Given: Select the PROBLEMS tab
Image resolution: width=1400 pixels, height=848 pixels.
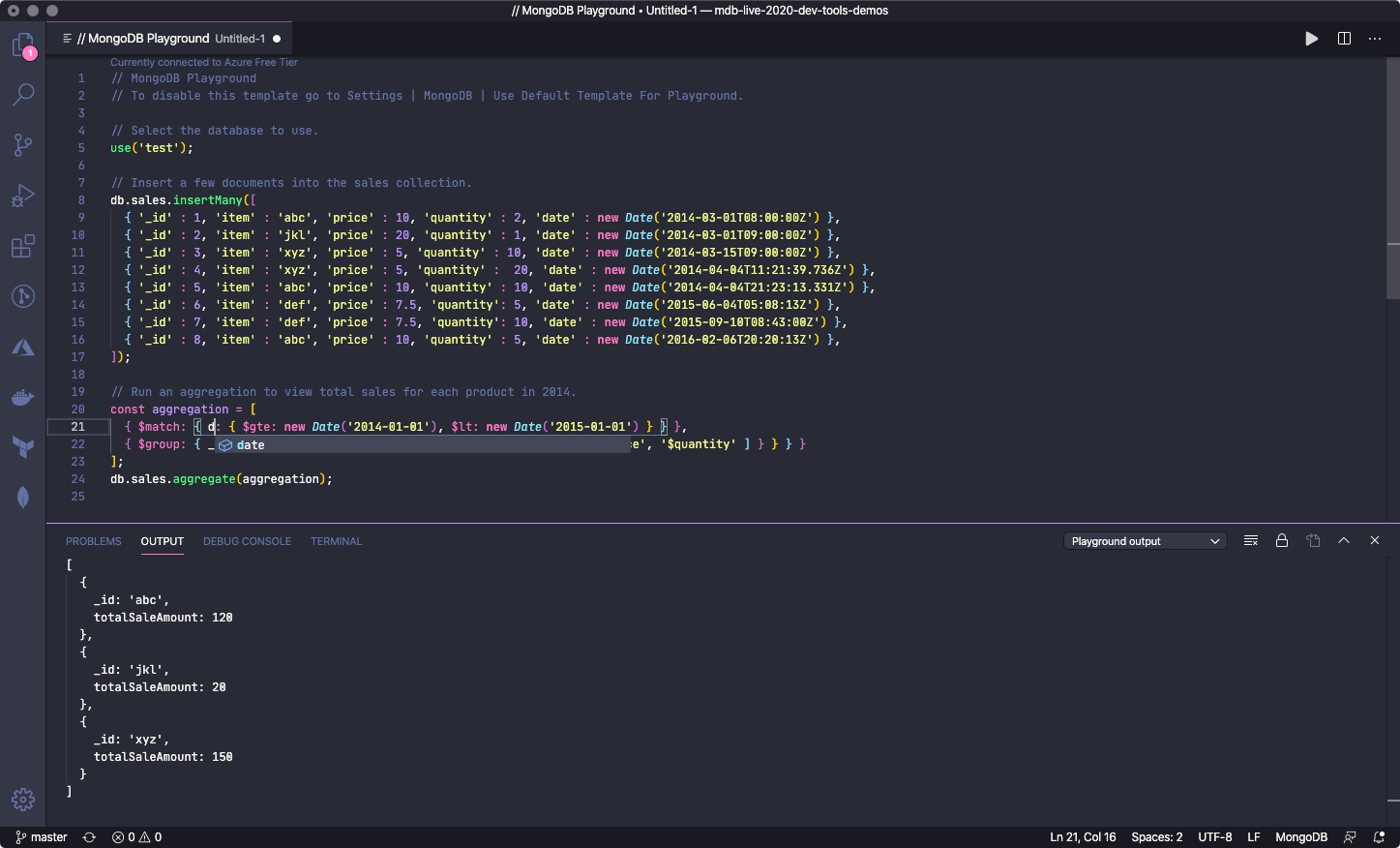Looking at the screenshot, I should tap(93, 541).
